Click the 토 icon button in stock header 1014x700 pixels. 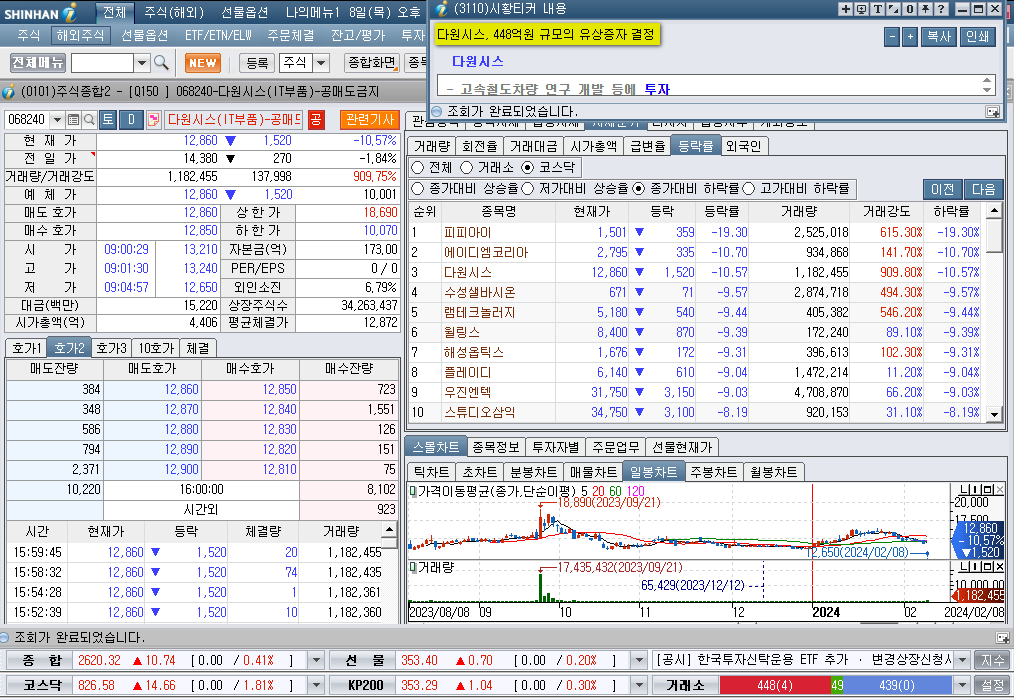tap(108, 120)
